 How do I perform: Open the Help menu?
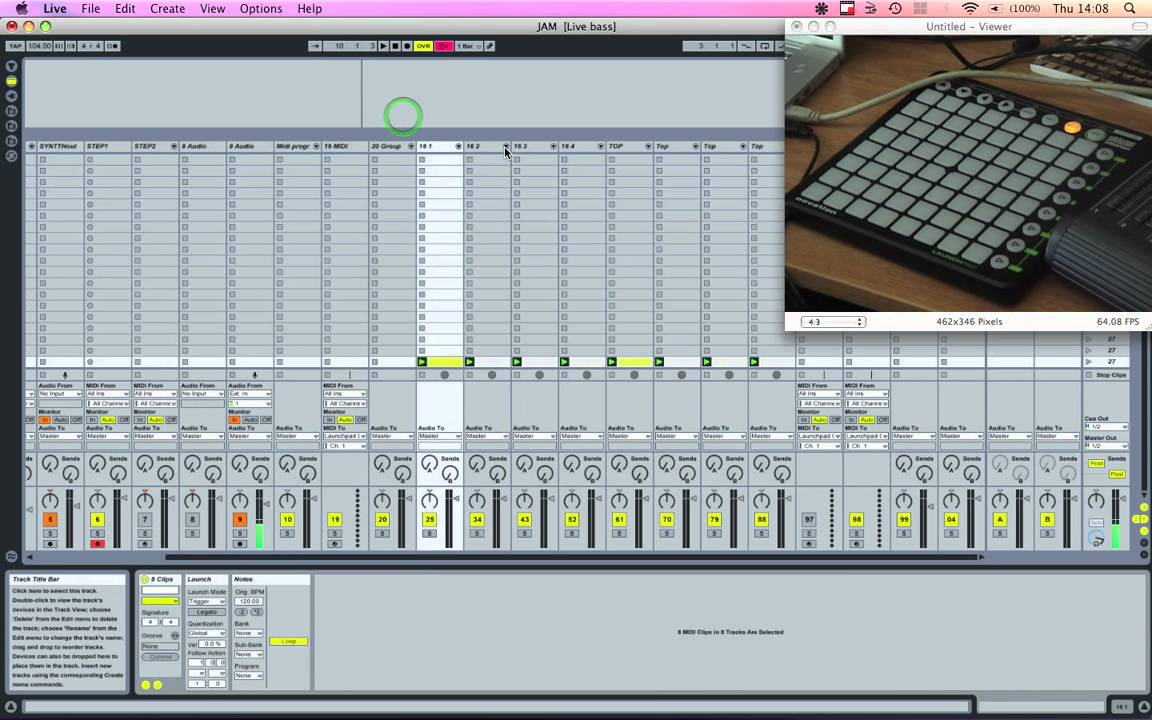click(309, 9)
